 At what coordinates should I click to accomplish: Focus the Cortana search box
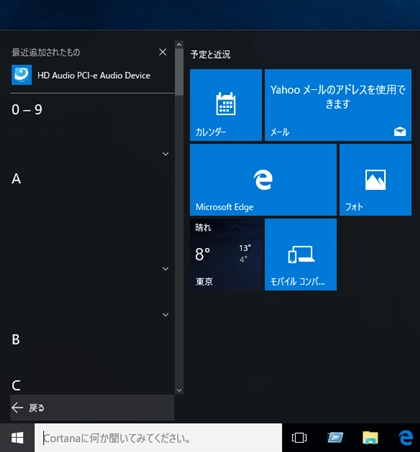[x=158, y=438]
